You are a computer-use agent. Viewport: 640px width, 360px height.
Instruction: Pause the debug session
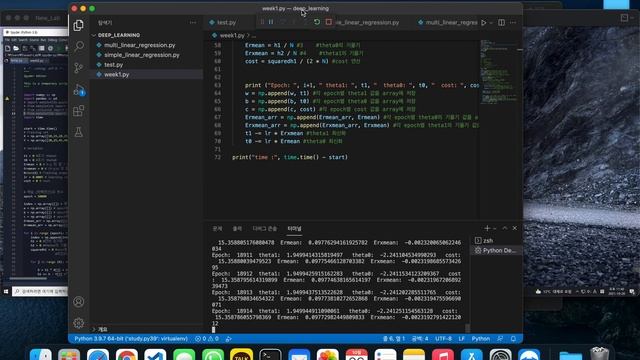(x=271, y=22)
